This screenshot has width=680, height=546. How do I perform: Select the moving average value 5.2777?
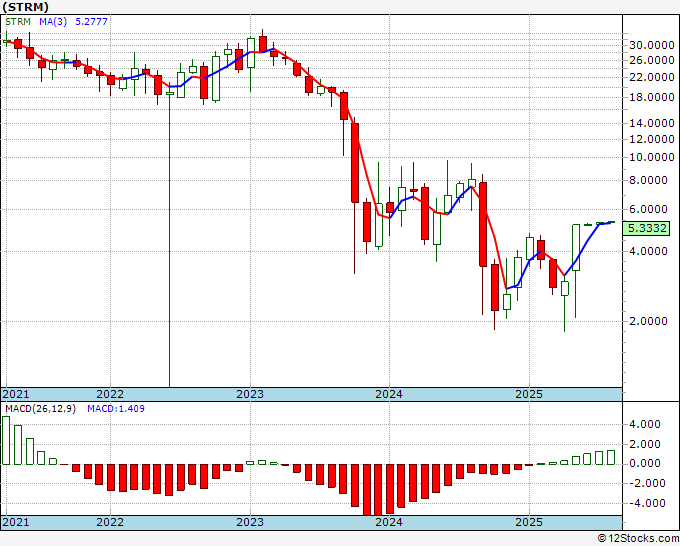click(x=92, y=22)
